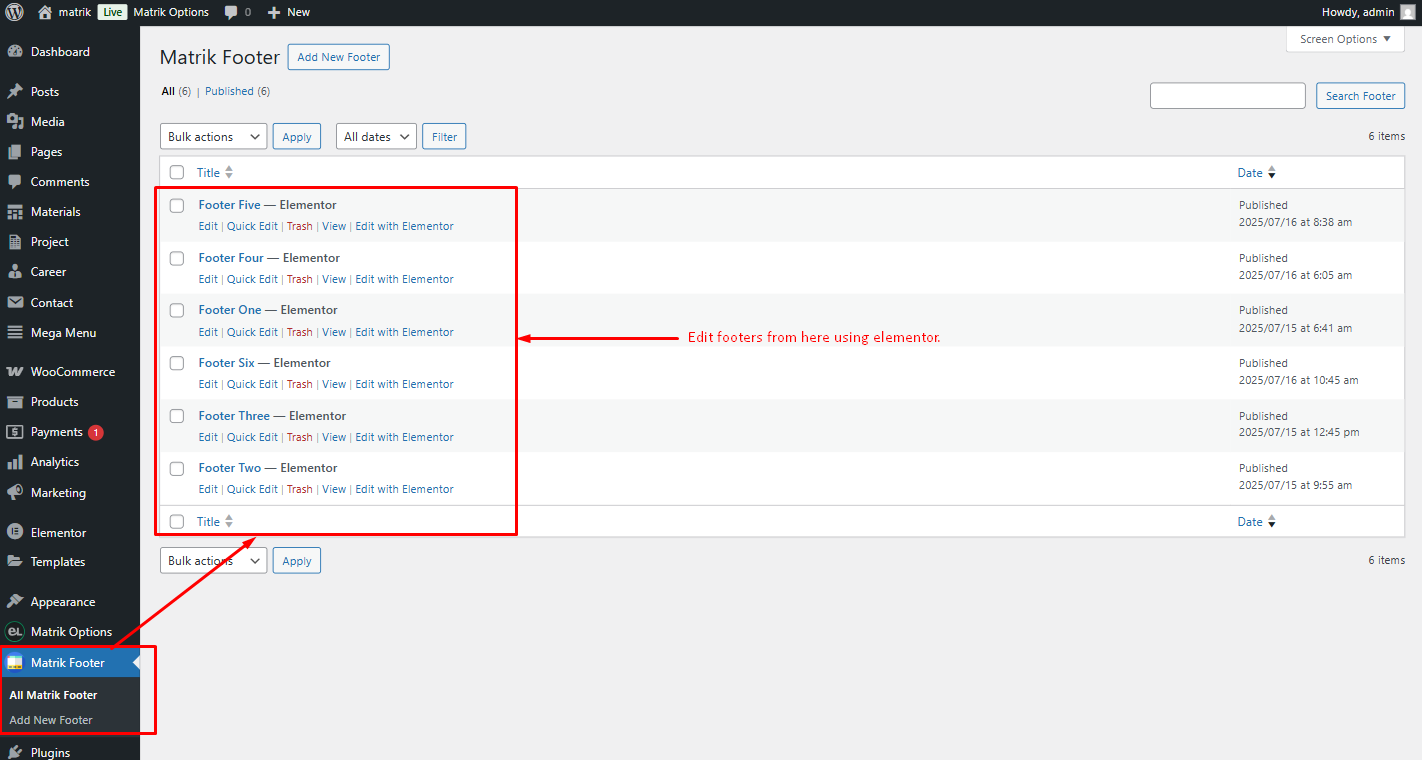Click the Payments notification badge showing 1

point(96,433)
